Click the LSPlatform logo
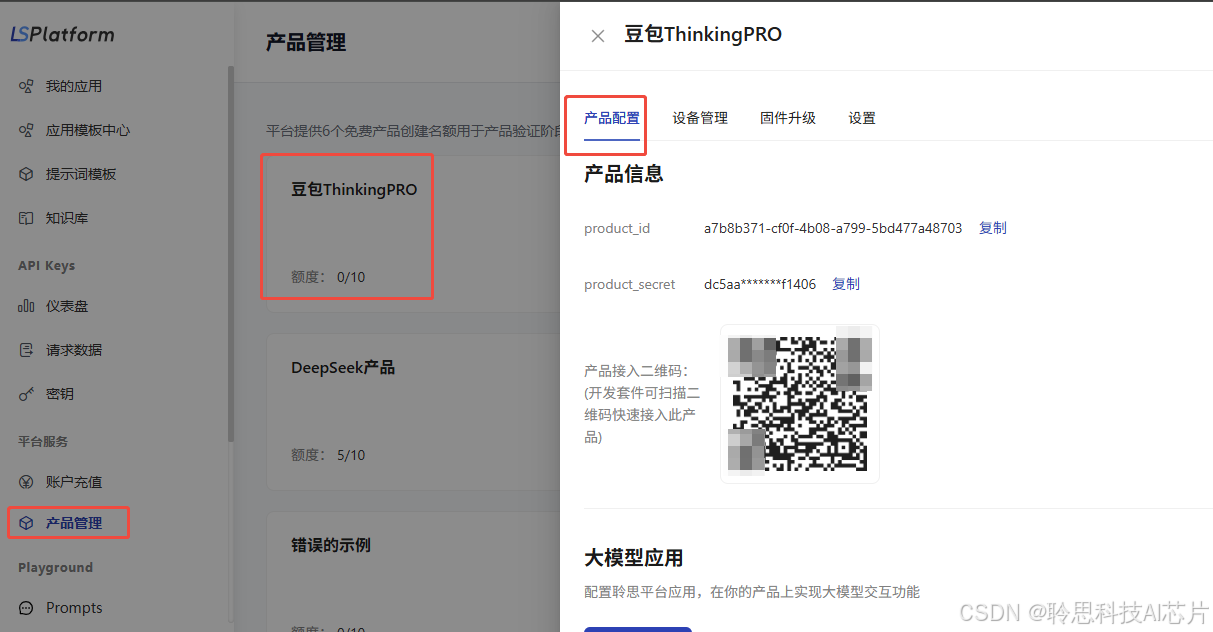The image size is (1213, 632). pos(62,34)
